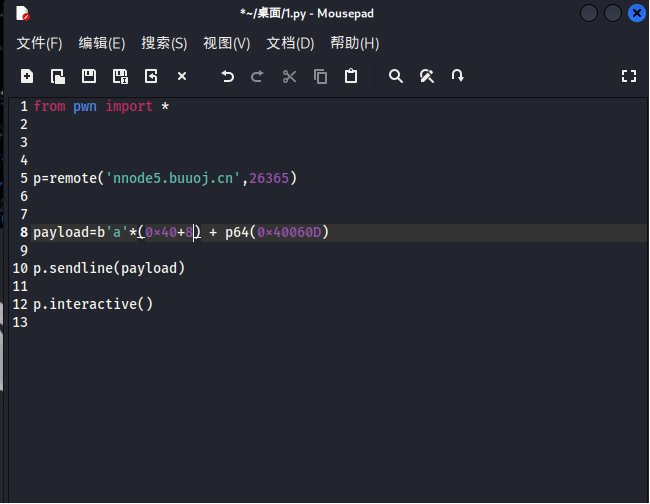The image size is (650, 504).
Task: Expand the 视图(V) menu
Action: (226, 43)
